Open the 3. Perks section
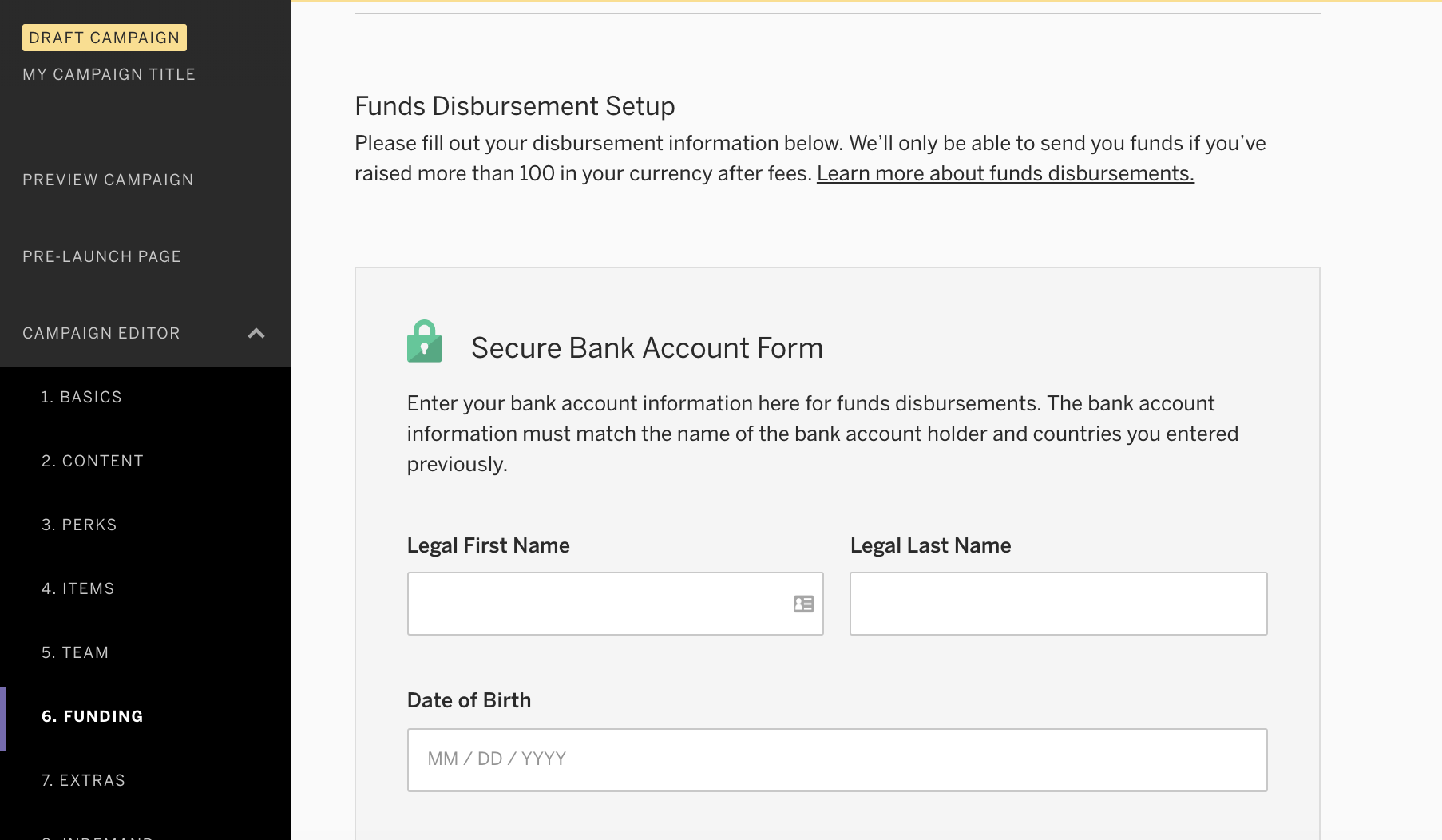The image size is (1442, 840). (x=79, y=525)
